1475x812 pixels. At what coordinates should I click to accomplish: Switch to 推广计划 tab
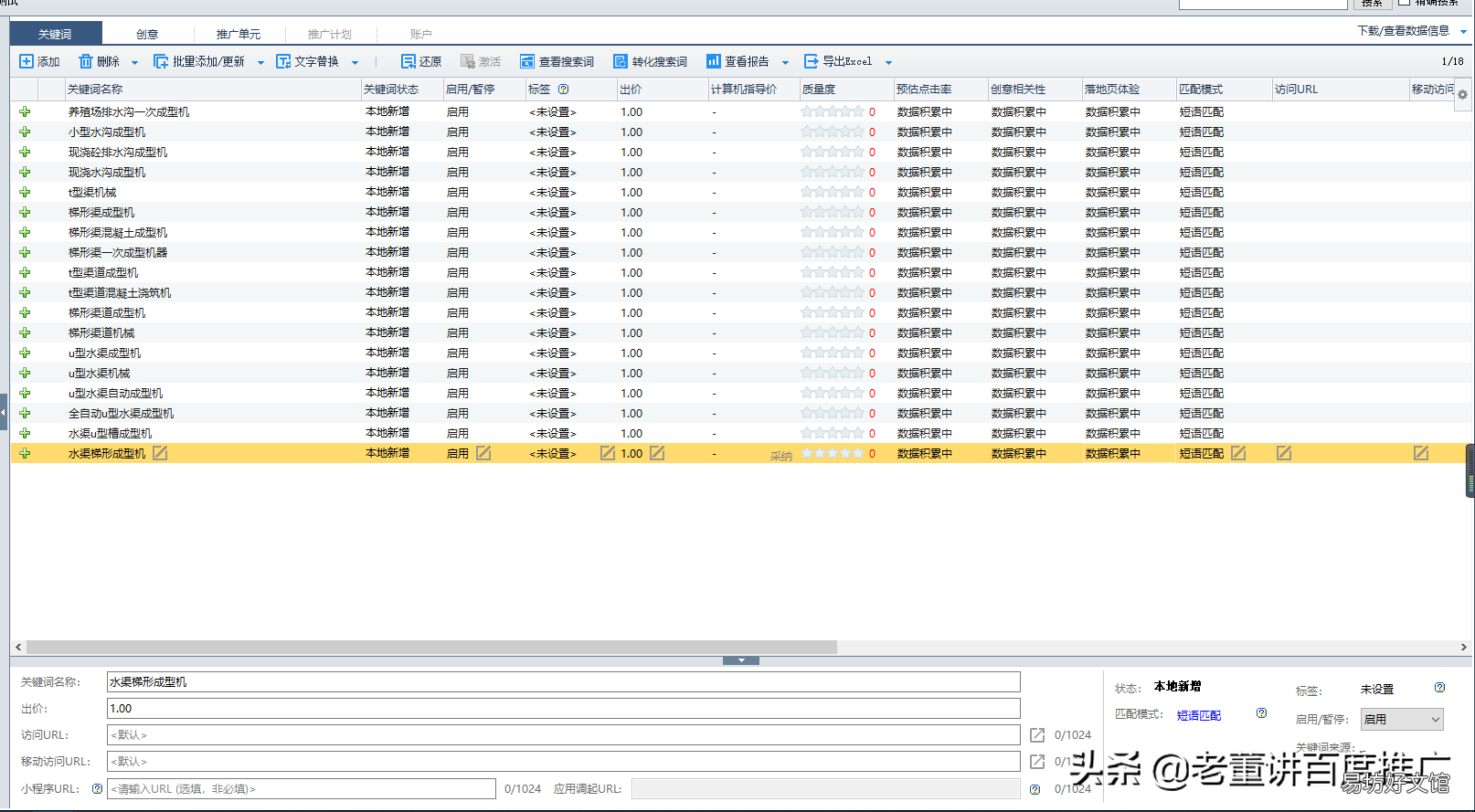(330, 34)
